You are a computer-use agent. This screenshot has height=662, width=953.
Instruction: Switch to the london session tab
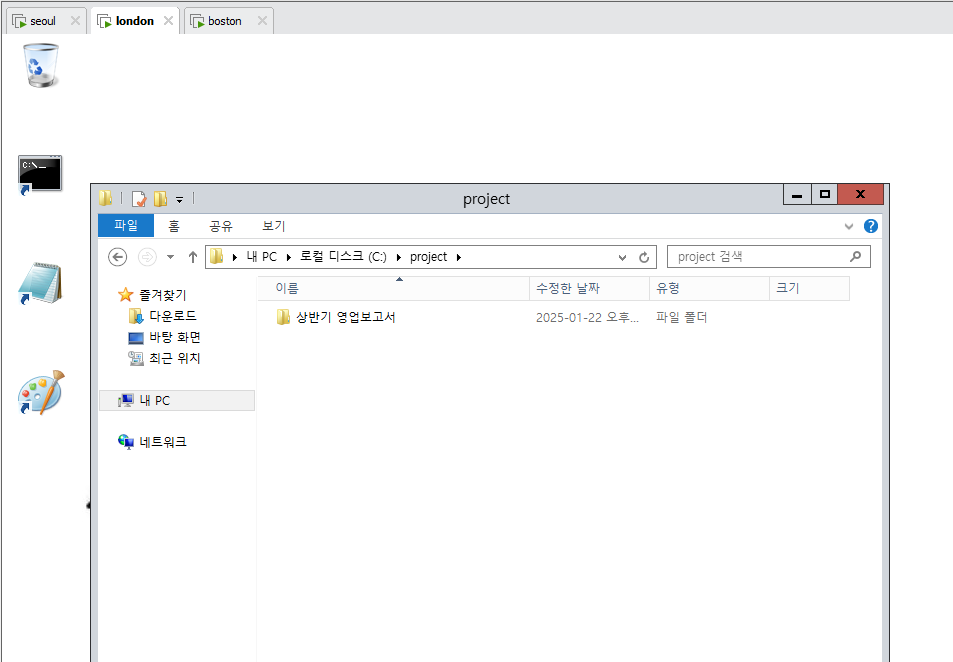click(134, 21)
